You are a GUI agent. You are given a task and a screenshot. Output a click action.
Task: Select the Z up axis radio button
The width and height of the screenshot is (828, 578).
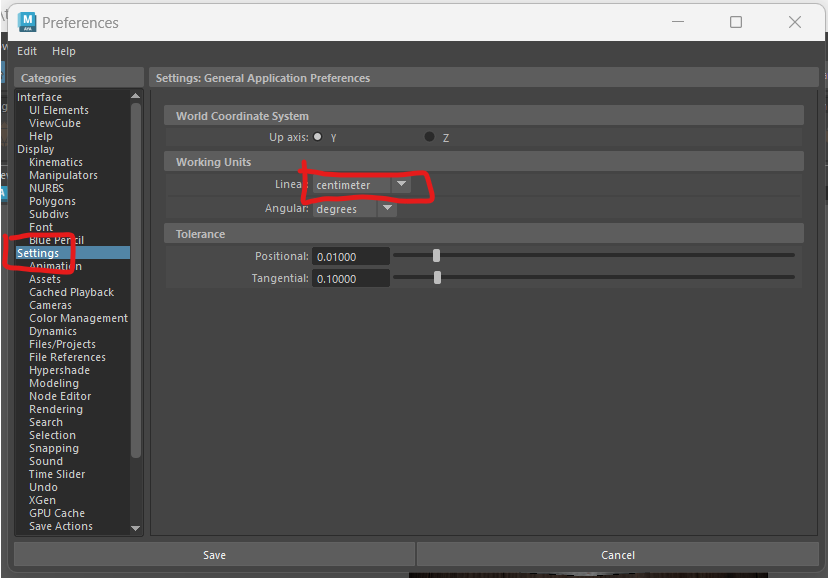pos(430,137)
